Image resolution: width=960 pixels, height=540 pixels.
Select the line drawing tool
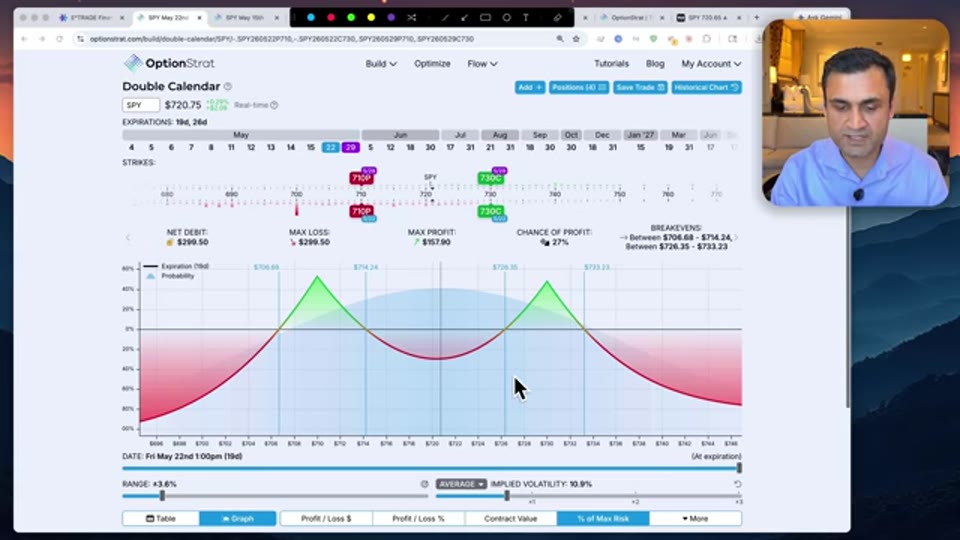pos(445,18)
